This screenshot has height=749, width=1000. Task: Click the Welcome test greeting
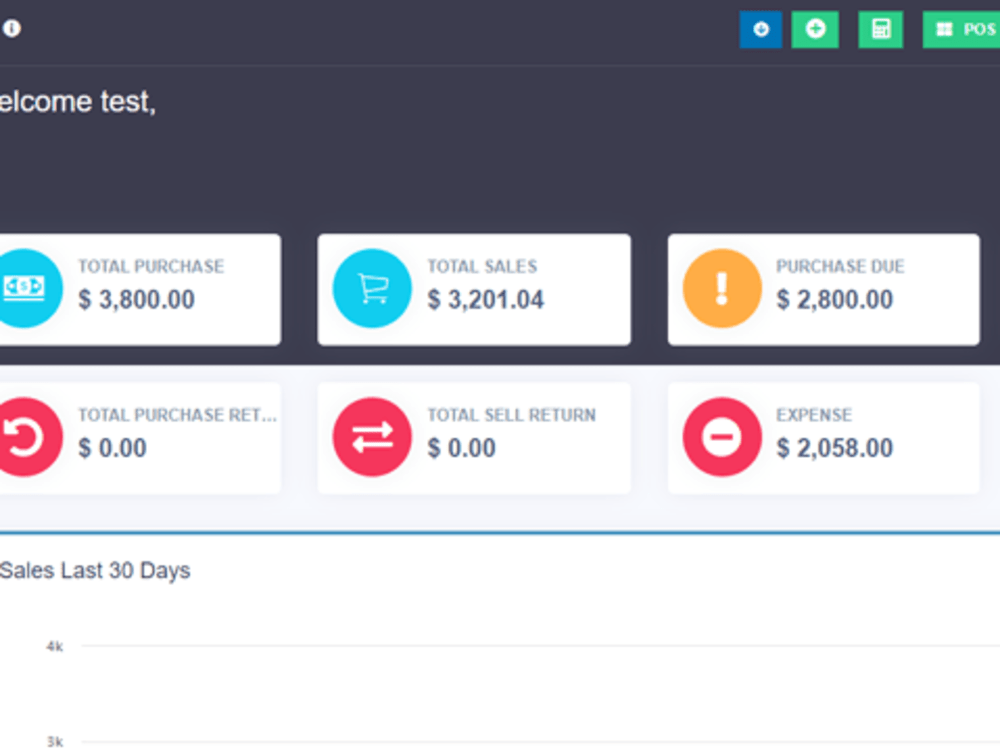(77, 101)
